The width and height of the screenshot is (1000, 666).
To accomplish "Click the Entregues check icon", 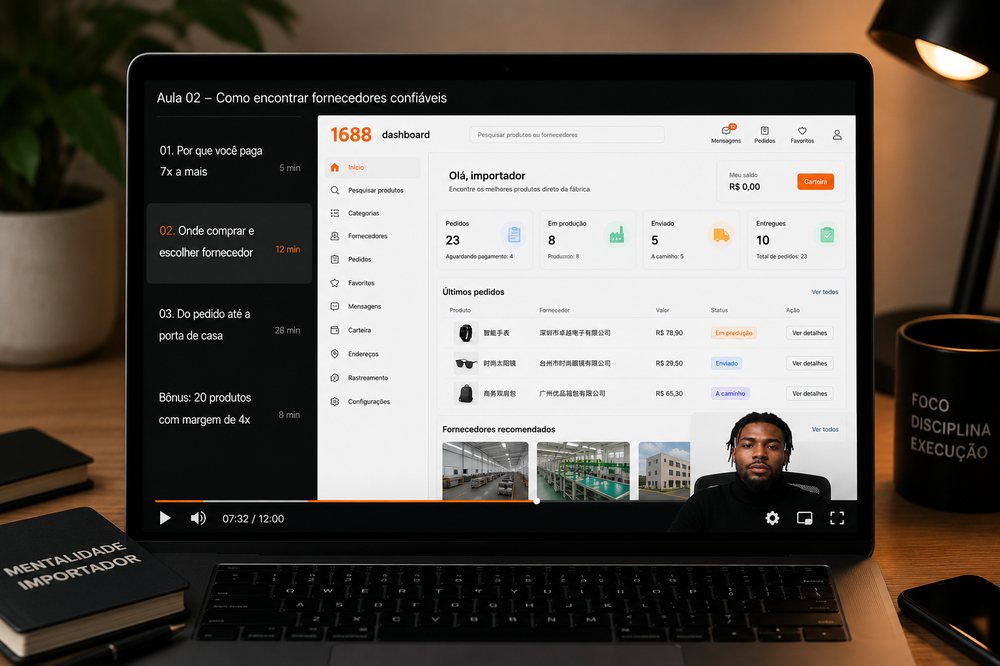I will tap(827, 235).
